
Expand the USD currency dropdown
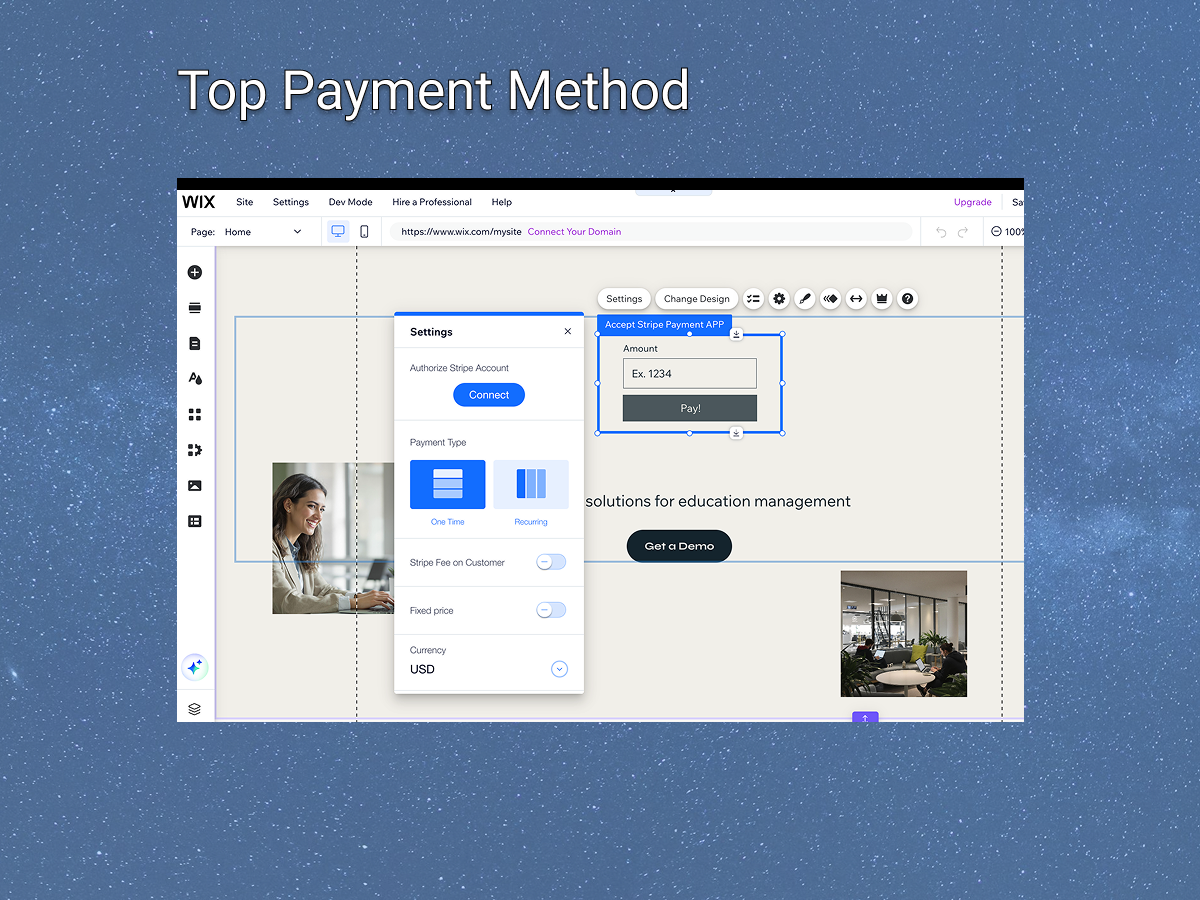click(559, 669)
